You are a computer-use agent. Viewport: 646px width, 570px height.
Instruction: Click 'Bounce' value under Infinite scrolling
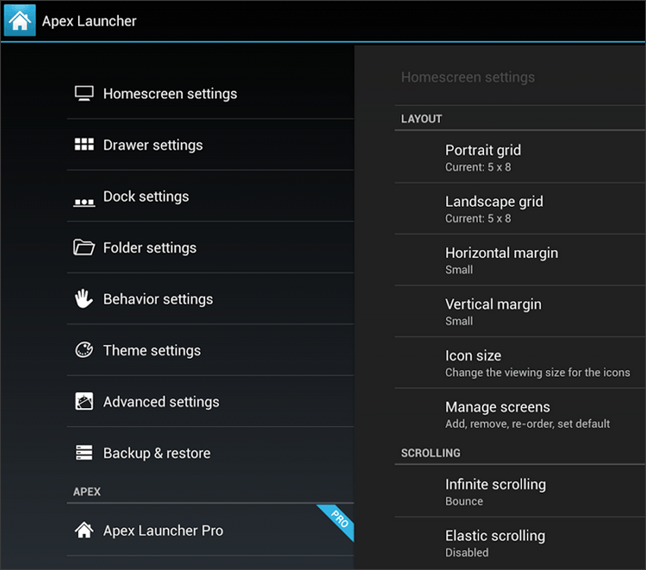pyautogui.click(x=464, y=501)
